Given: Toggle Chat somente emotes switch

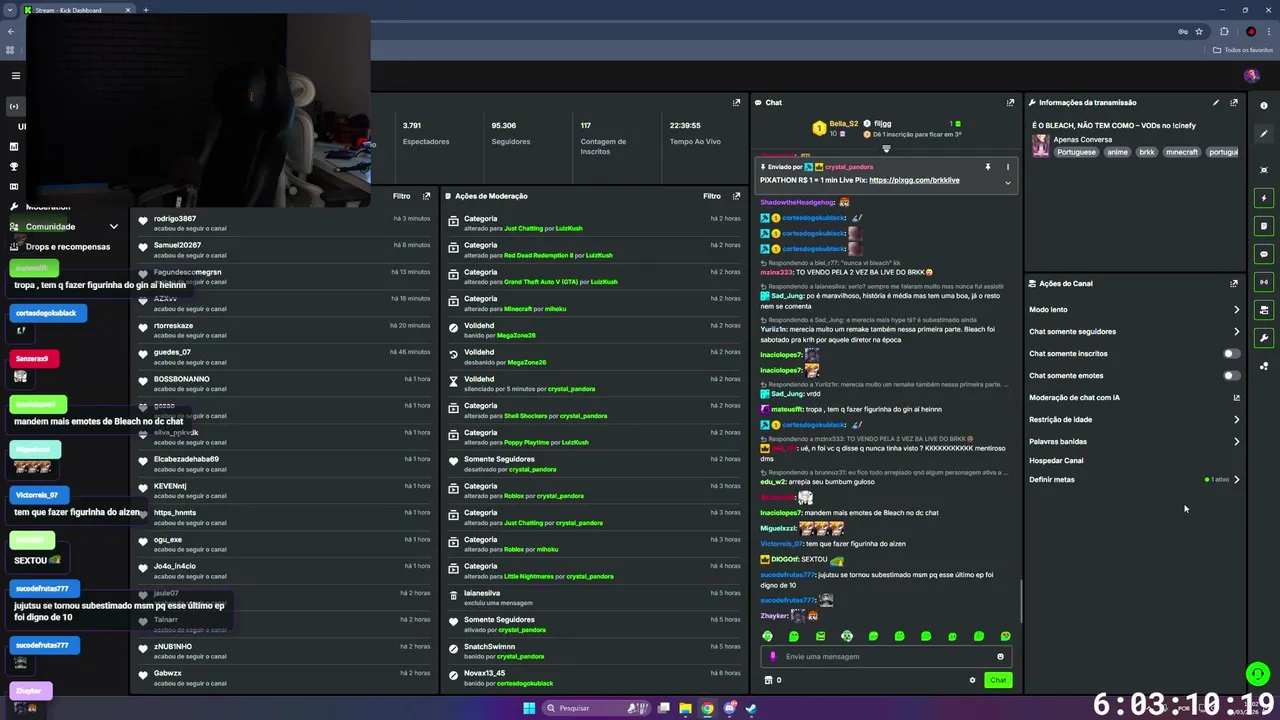Looking at the screenshot, I should [1232, 375].
